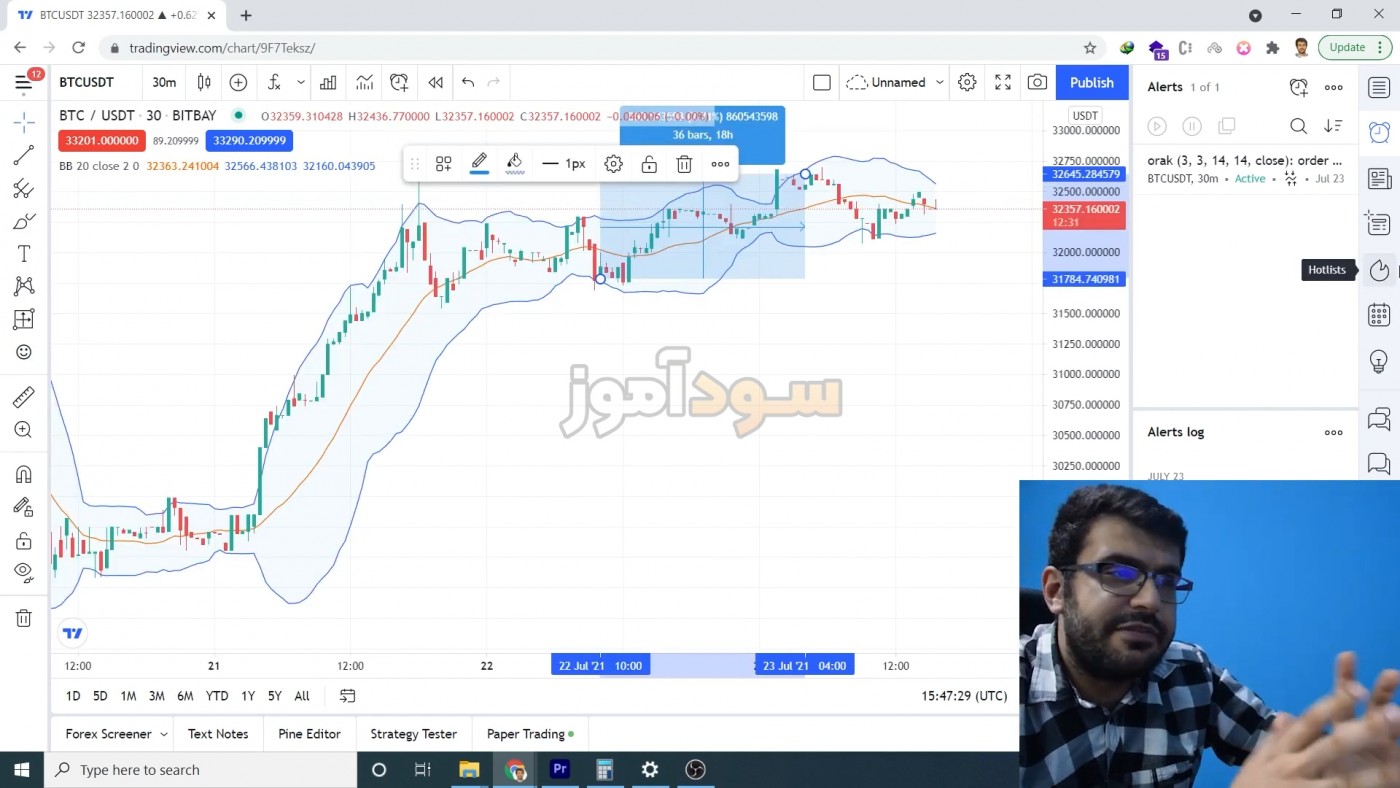The width and height of the screenshot is (1400, 788).
Task: Start bar replay mode
Action: tap(435, 82)
